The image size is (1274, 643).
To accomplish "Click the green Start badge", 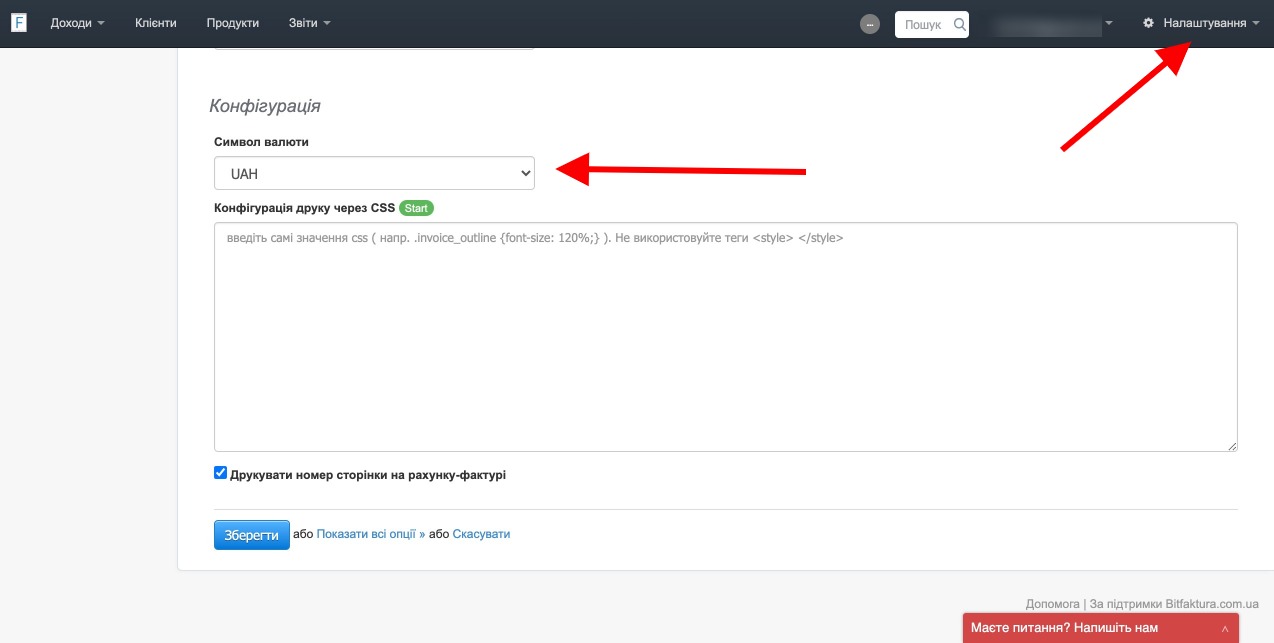I will pyautogui.click(x=416, y=208).
